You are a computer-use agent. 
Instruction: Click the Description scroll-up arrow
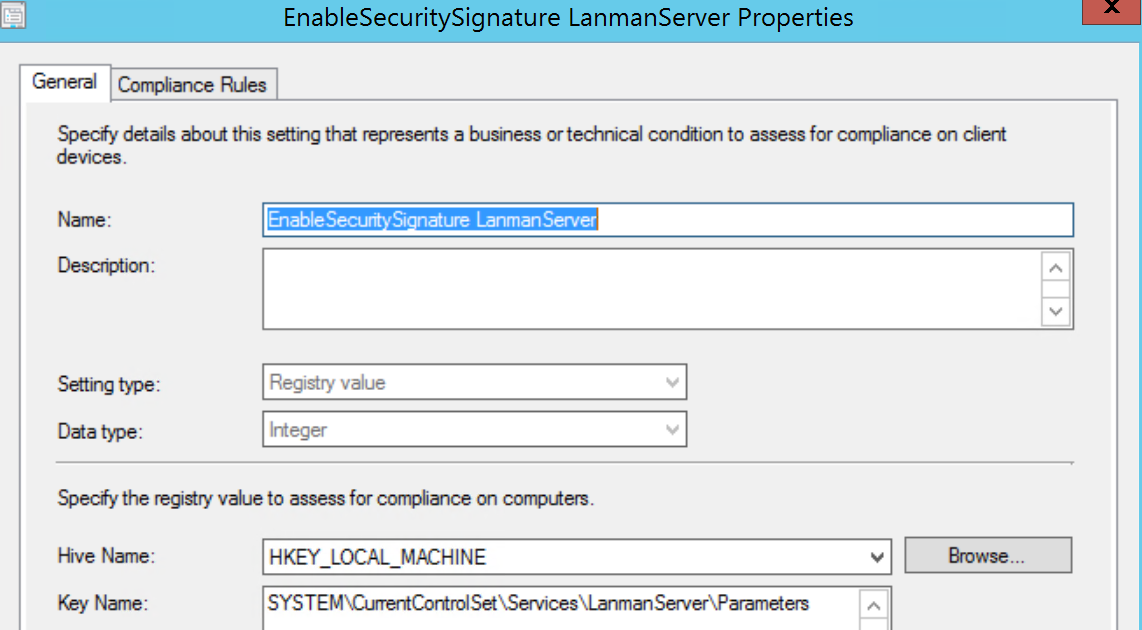point(1056,268)
